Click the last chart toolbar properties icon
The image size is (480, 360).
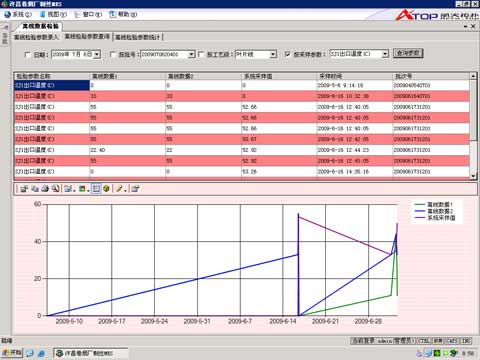pos(135,189)
